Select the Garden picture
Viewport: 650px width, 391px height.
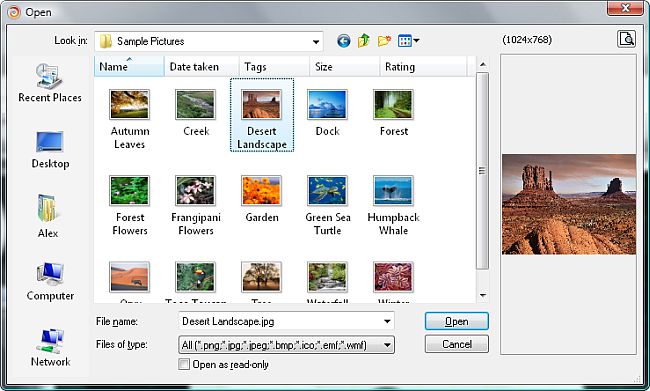point(262,199)
